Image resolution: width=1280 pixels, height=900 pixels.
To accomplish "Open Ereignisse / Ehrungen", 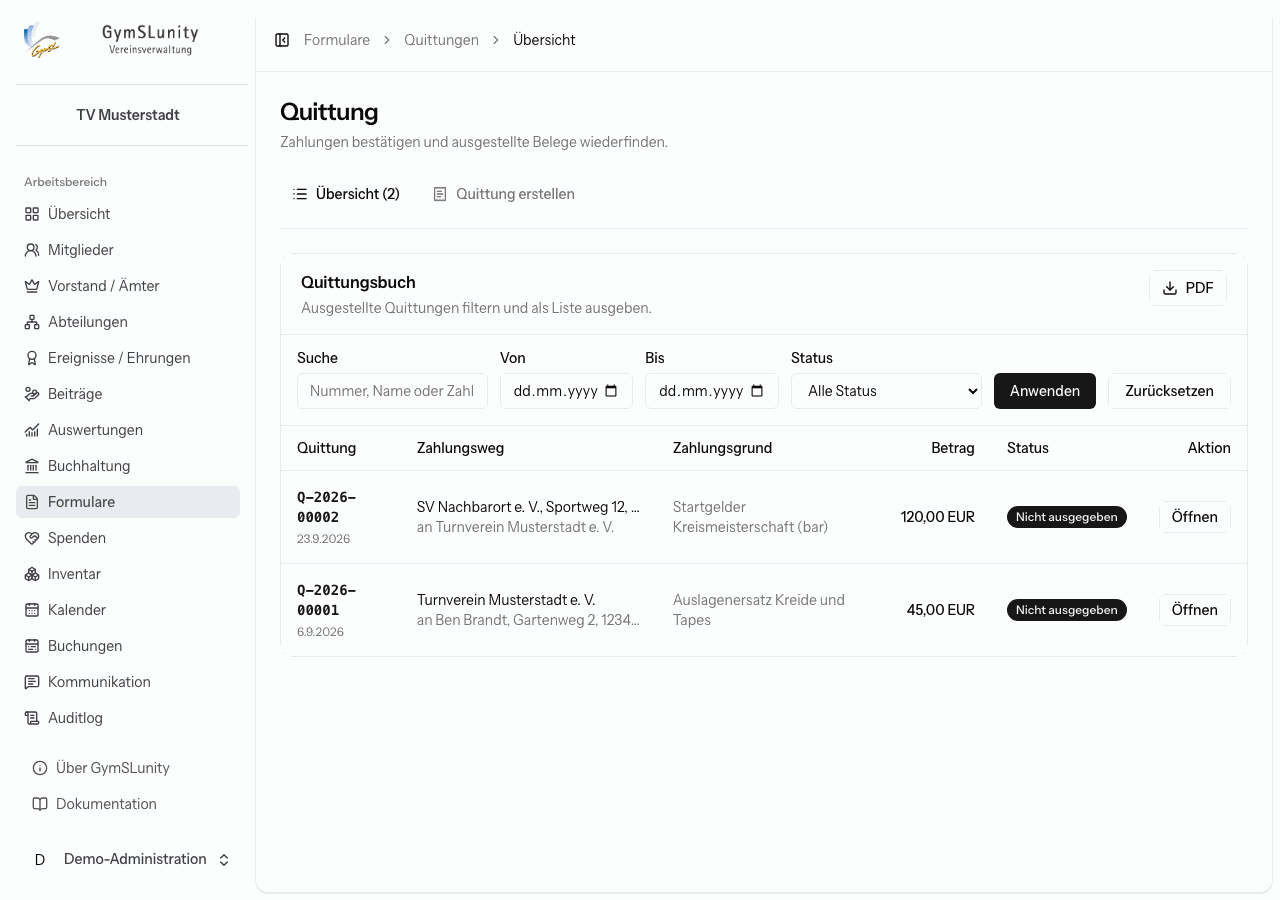I will pos(128,358).
